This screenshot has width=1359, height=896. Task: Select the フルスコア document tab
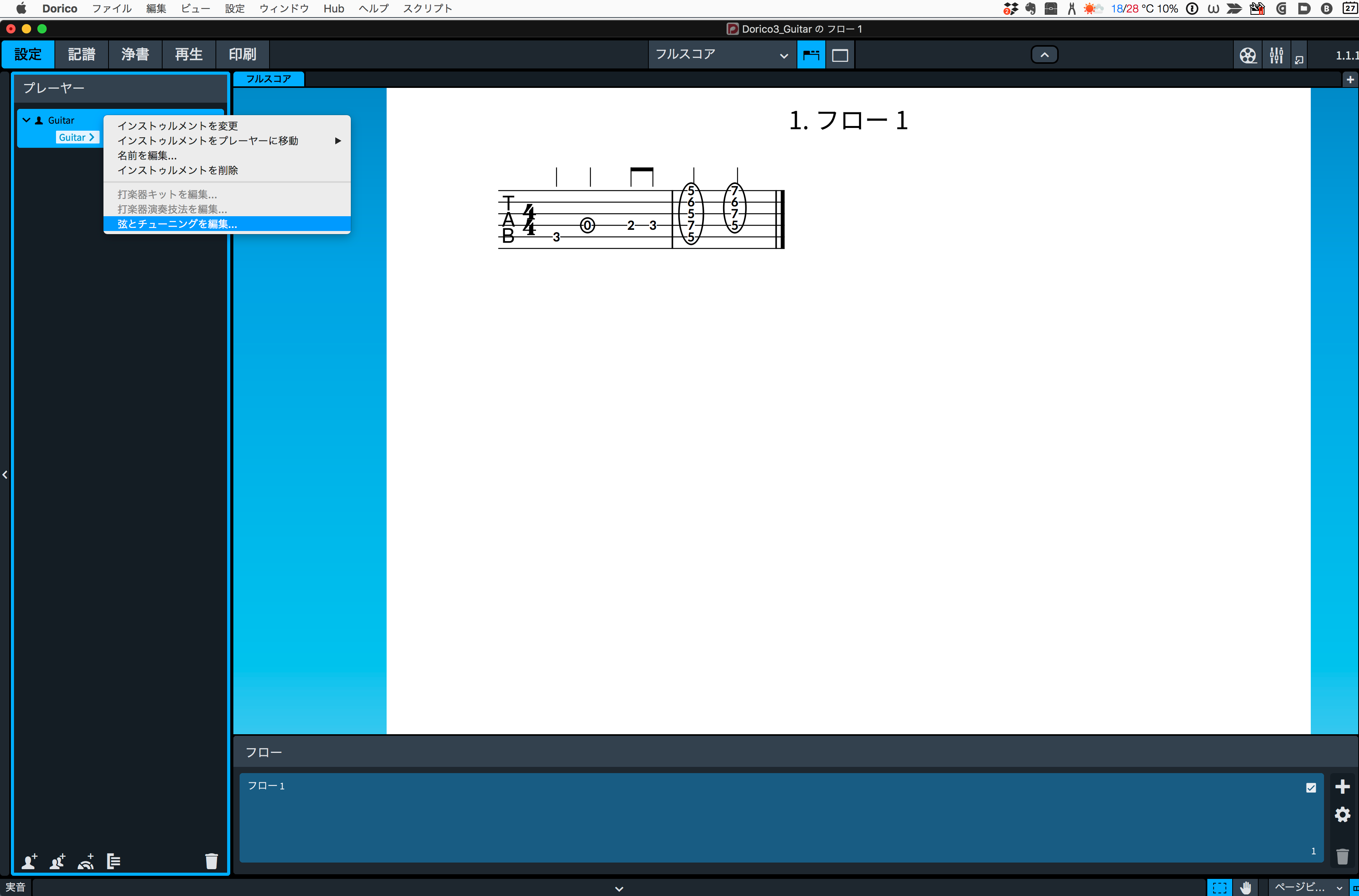pyautogui.click(x=269, y=79)
